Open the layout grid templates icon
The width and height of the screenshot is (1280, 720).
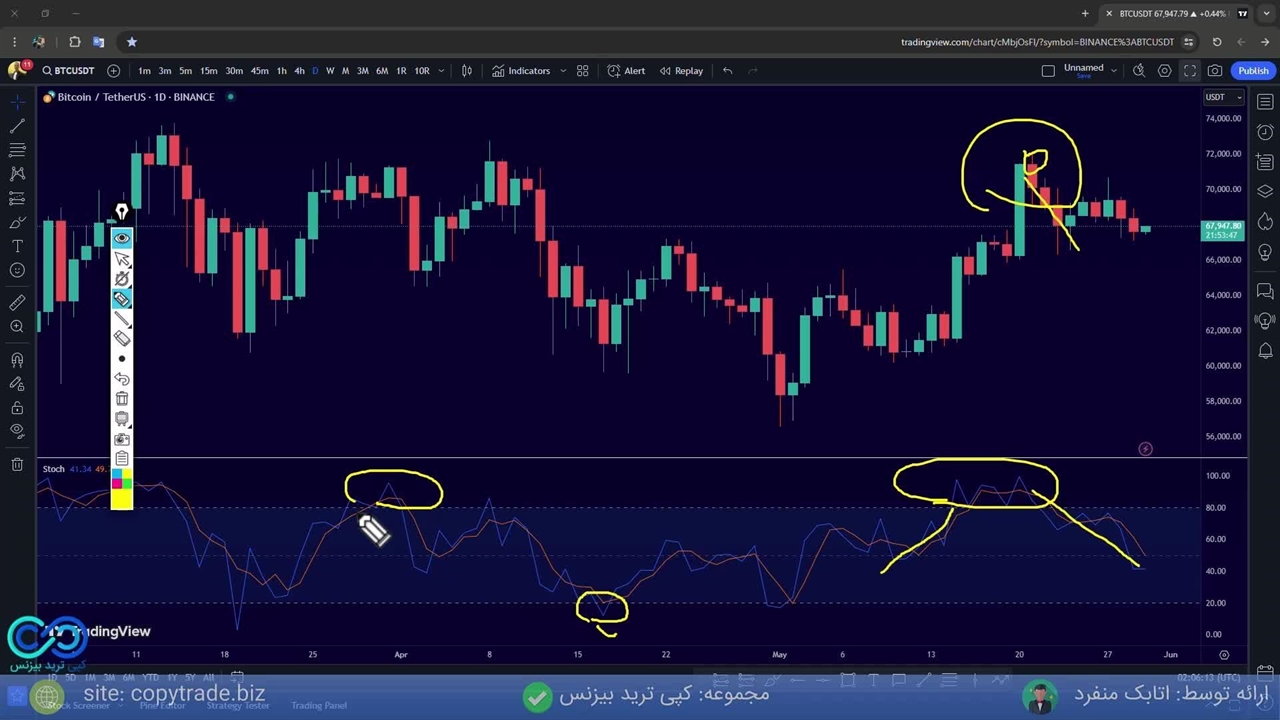(582, 71)
